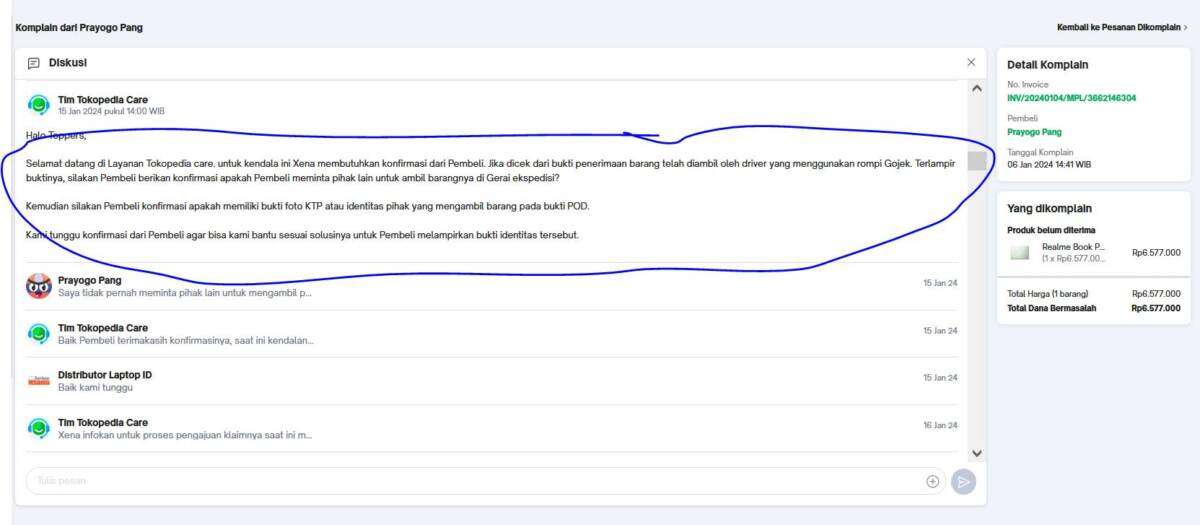Click 'Diskusi' panel title text
Image resolution: width=1200 pixels, height=525 pixels.
click(x=68, y=63)
